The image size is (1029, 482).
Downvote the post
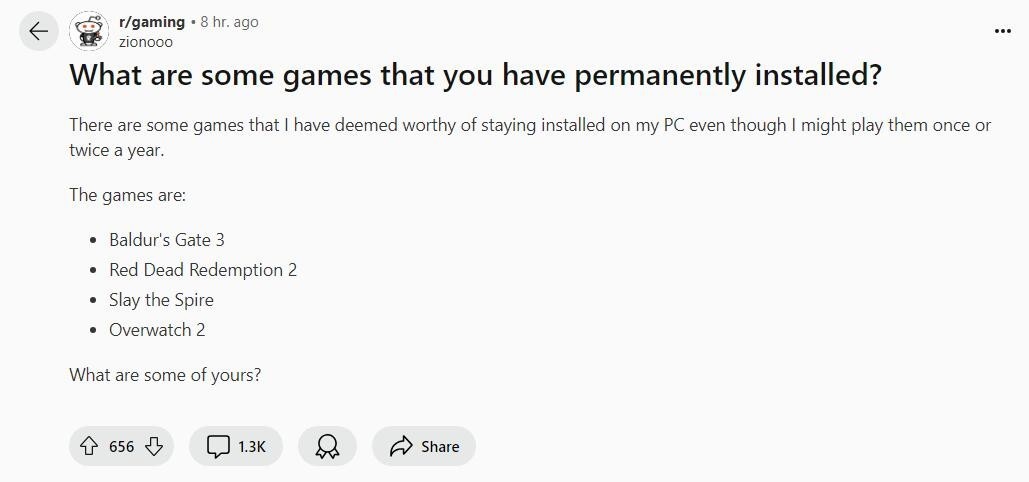(154, 446)
